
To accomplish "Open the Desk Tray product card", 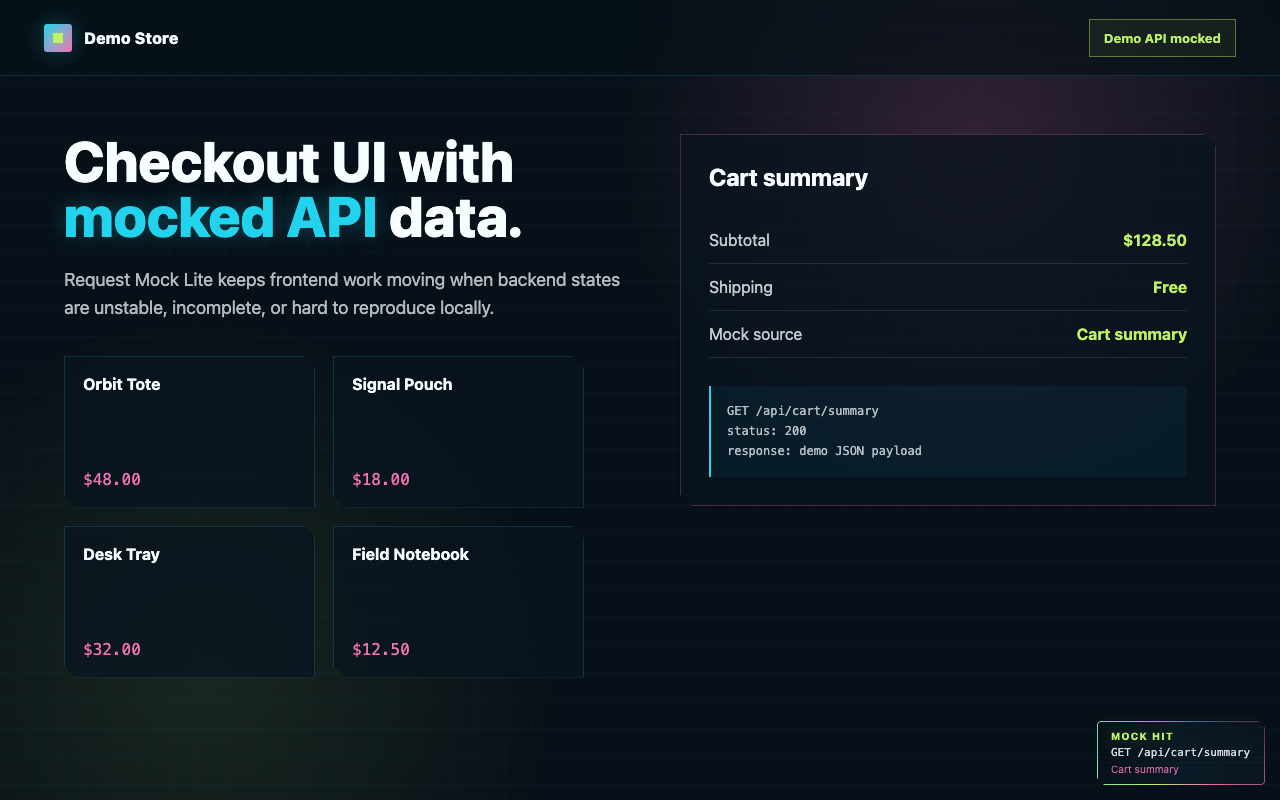I will pos(189,602).
